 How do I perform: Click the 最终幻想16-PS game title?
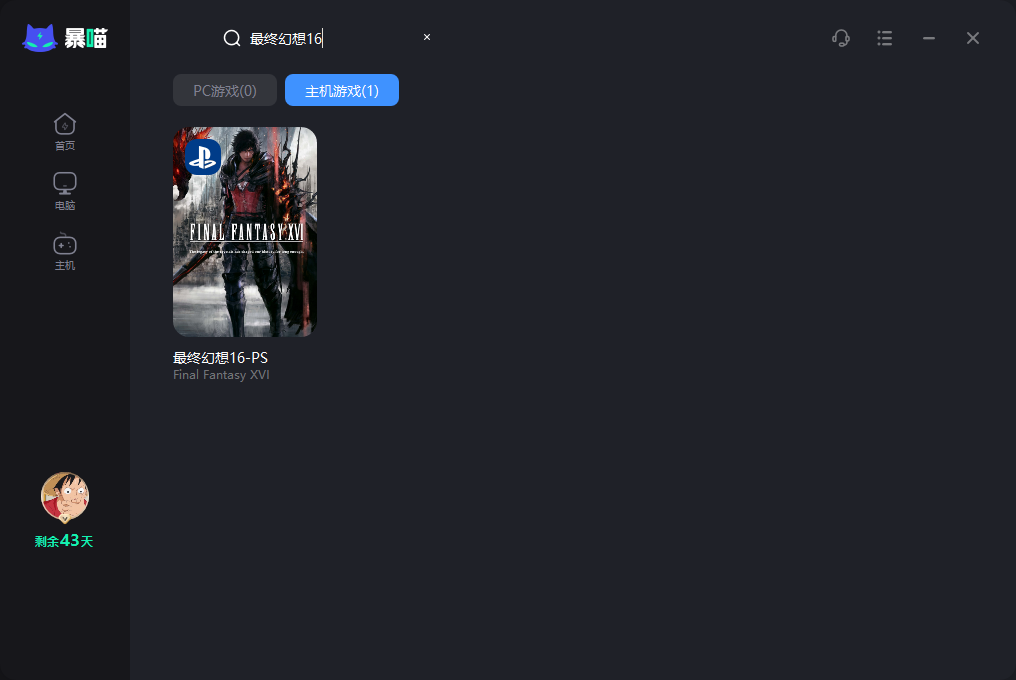(x=220, y=358)
